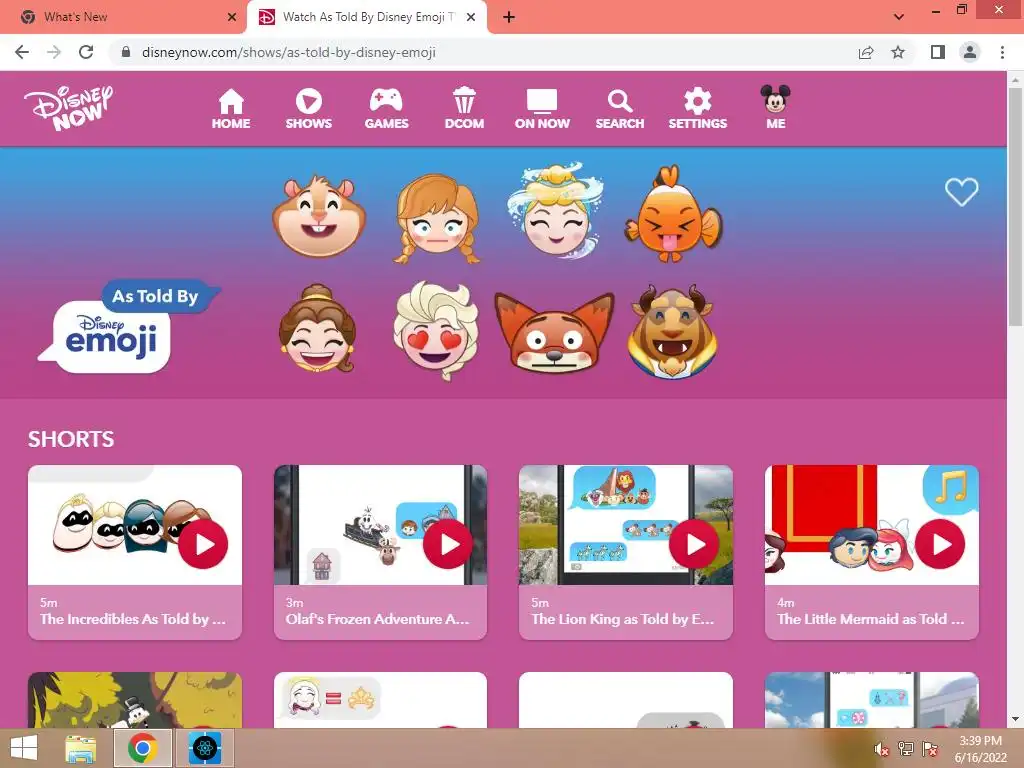Play Olaf's Frozen Adventure short

448,544
